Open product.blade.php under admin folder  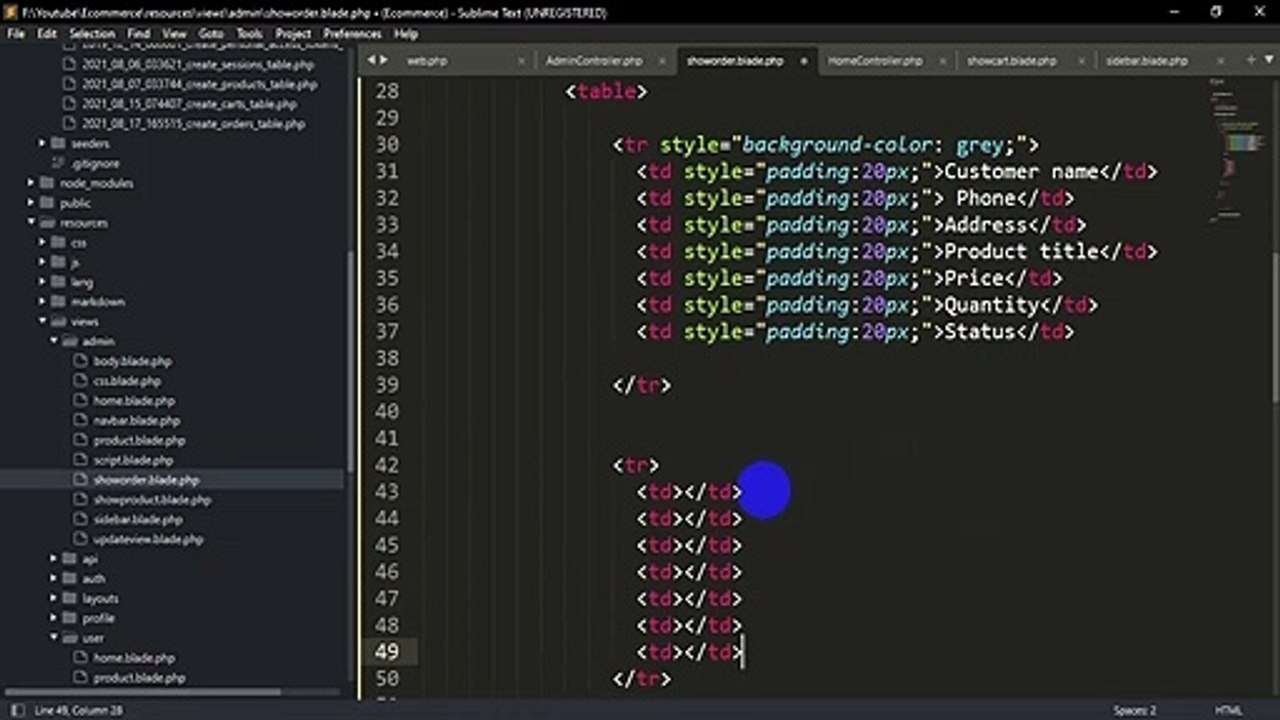(139, 440)
